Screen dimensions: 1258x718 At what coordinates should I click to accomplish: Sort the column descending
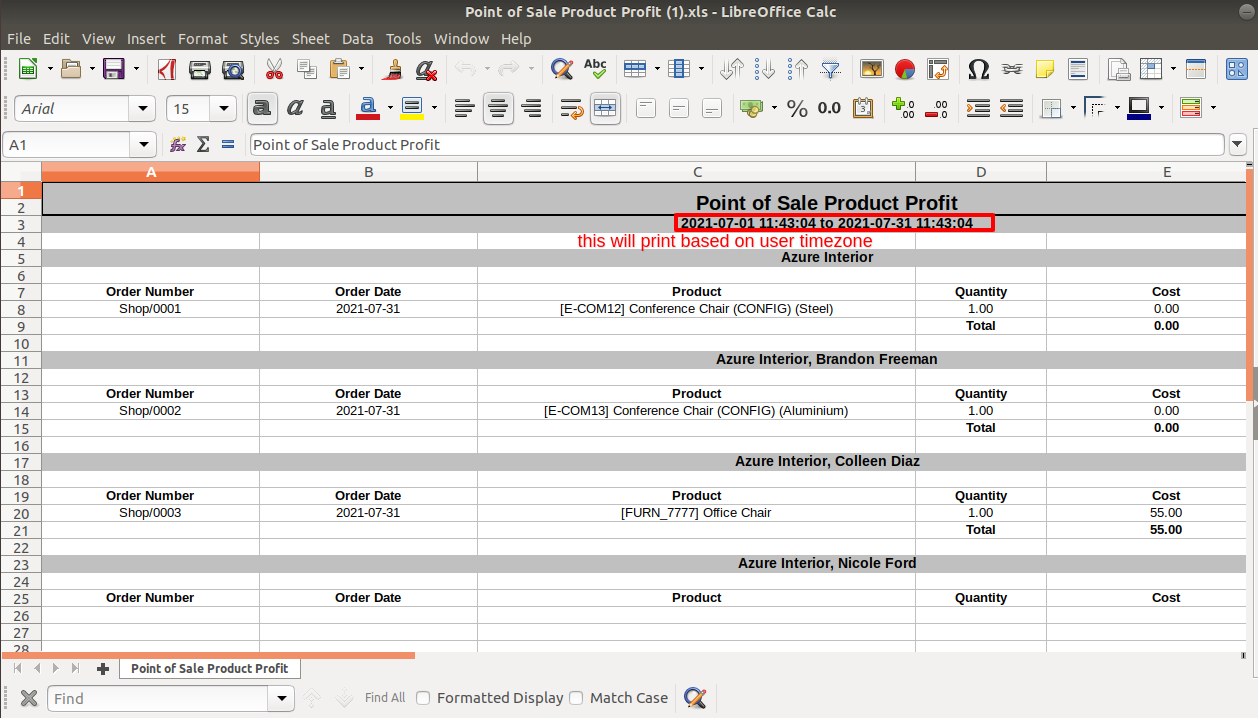pos(798,69)
